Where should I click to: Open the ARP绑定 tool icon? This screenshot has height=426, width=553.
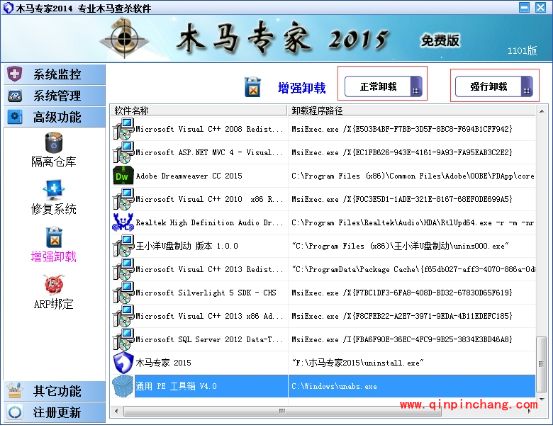click(54, 285)
